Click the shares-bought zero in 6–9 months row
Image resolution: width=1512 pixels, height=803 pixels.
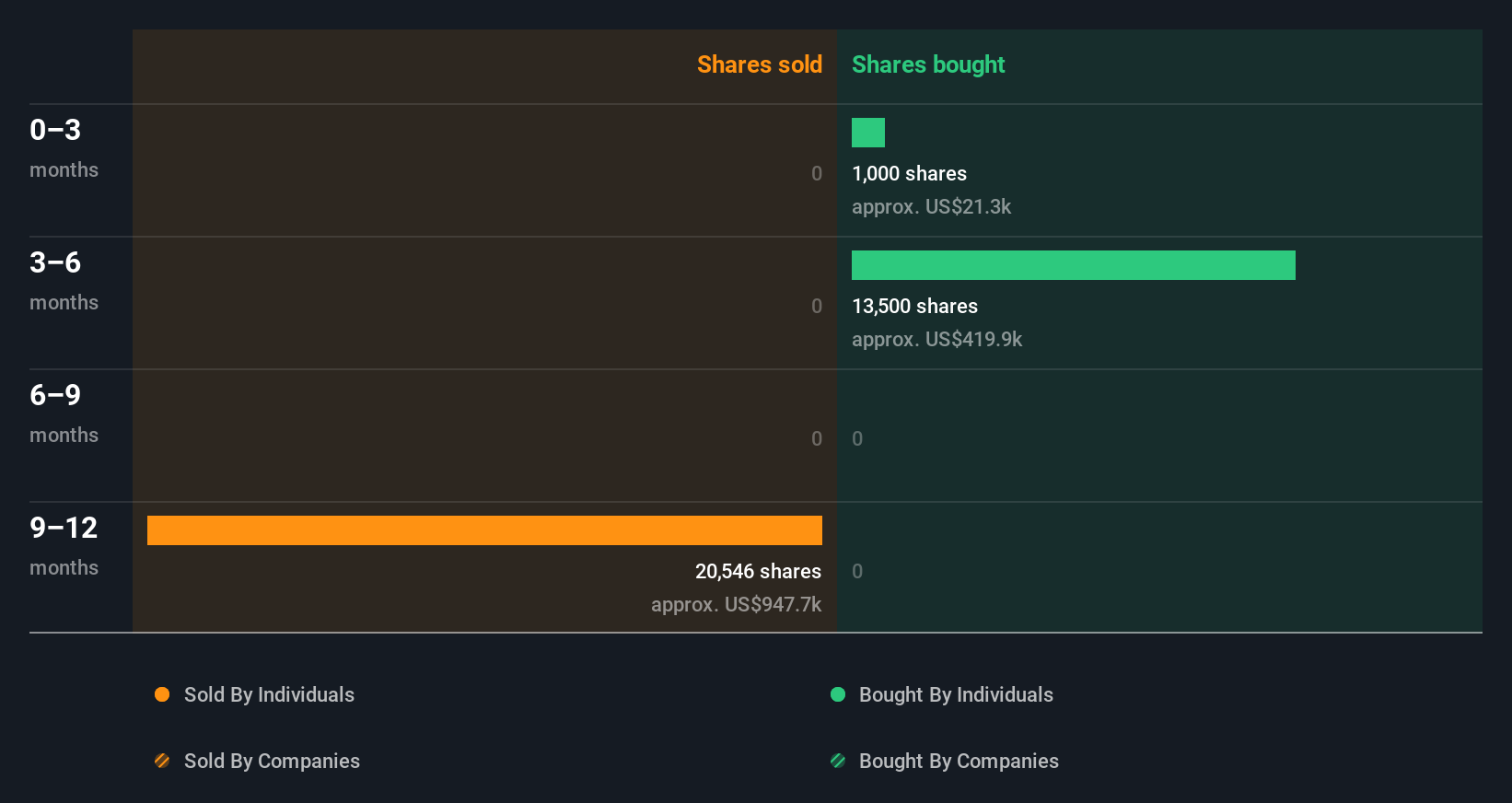(857, 438)
